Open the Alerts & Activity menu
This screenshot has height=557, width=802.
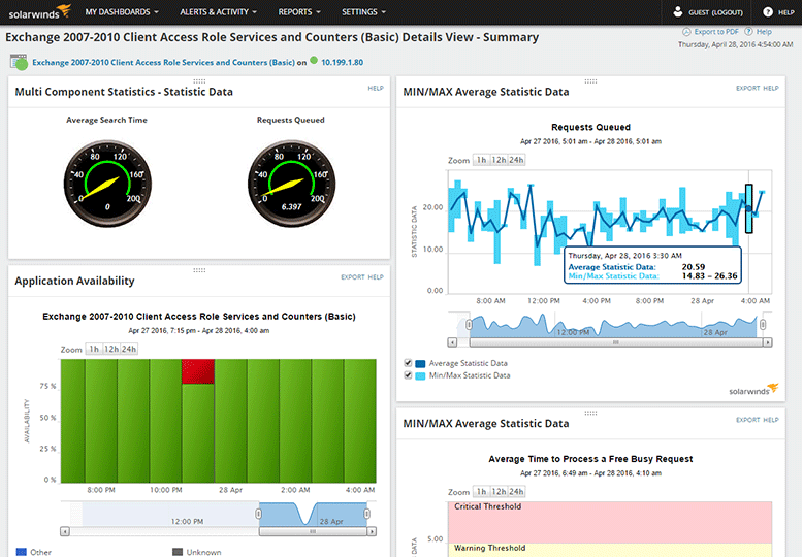pyautogui.click(x=218, y=11)
